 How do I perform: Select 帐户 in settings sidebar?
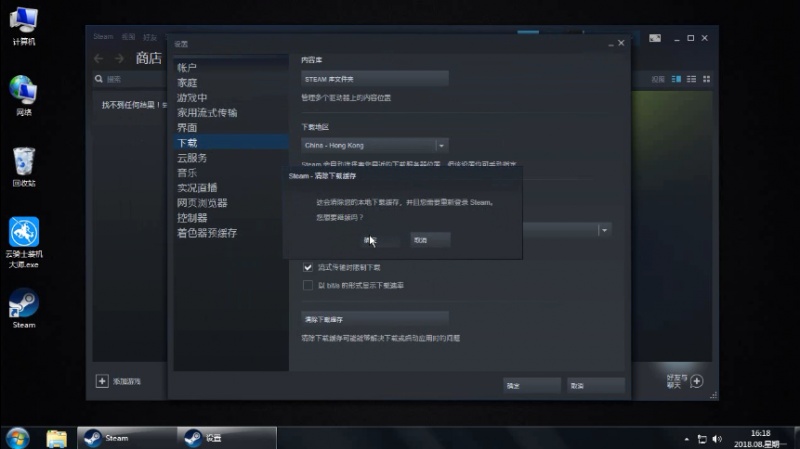(x=231, y=67)
